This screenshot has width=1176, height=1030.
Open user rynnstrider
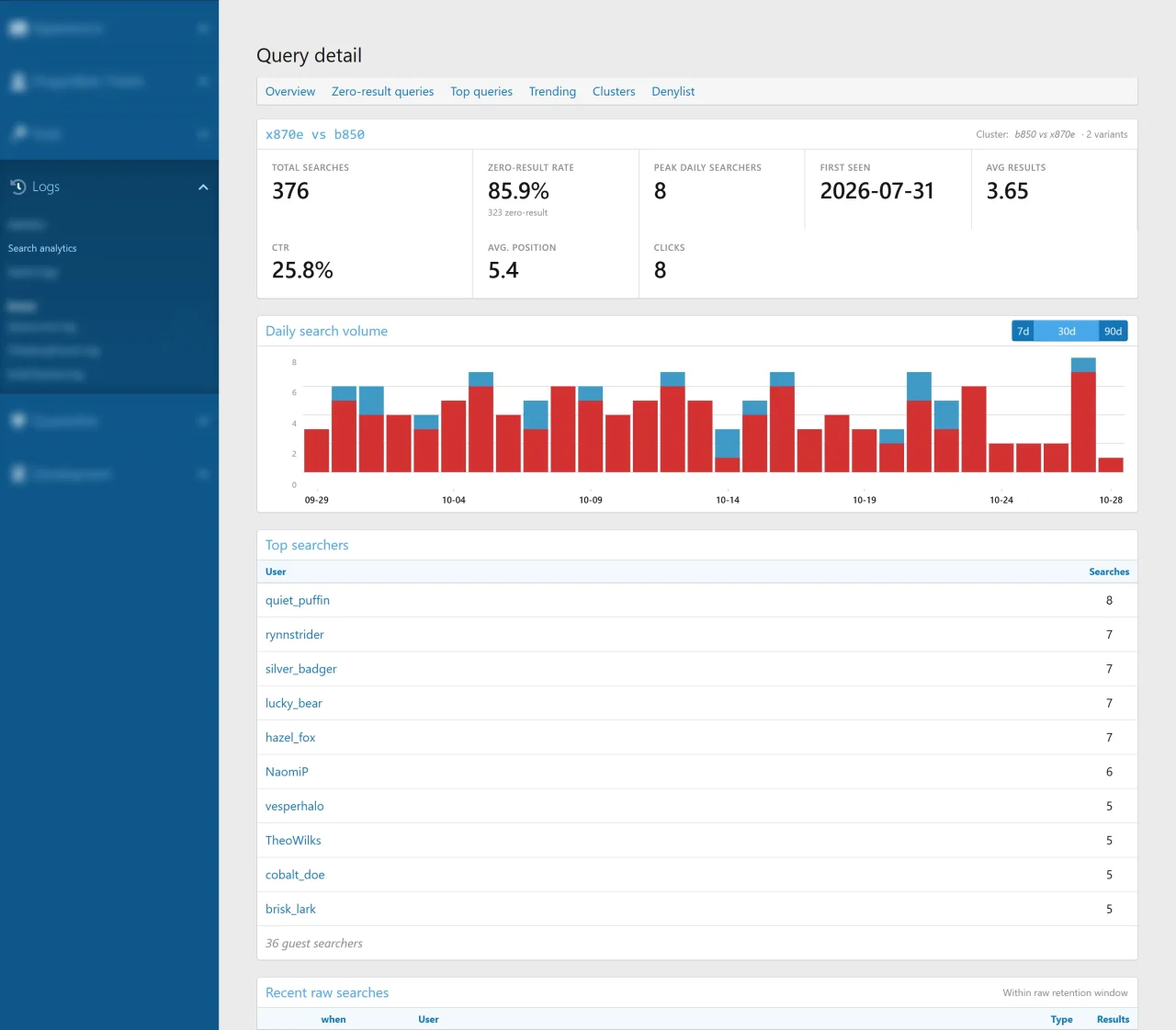pyautogui.click(x=295, y=635)
